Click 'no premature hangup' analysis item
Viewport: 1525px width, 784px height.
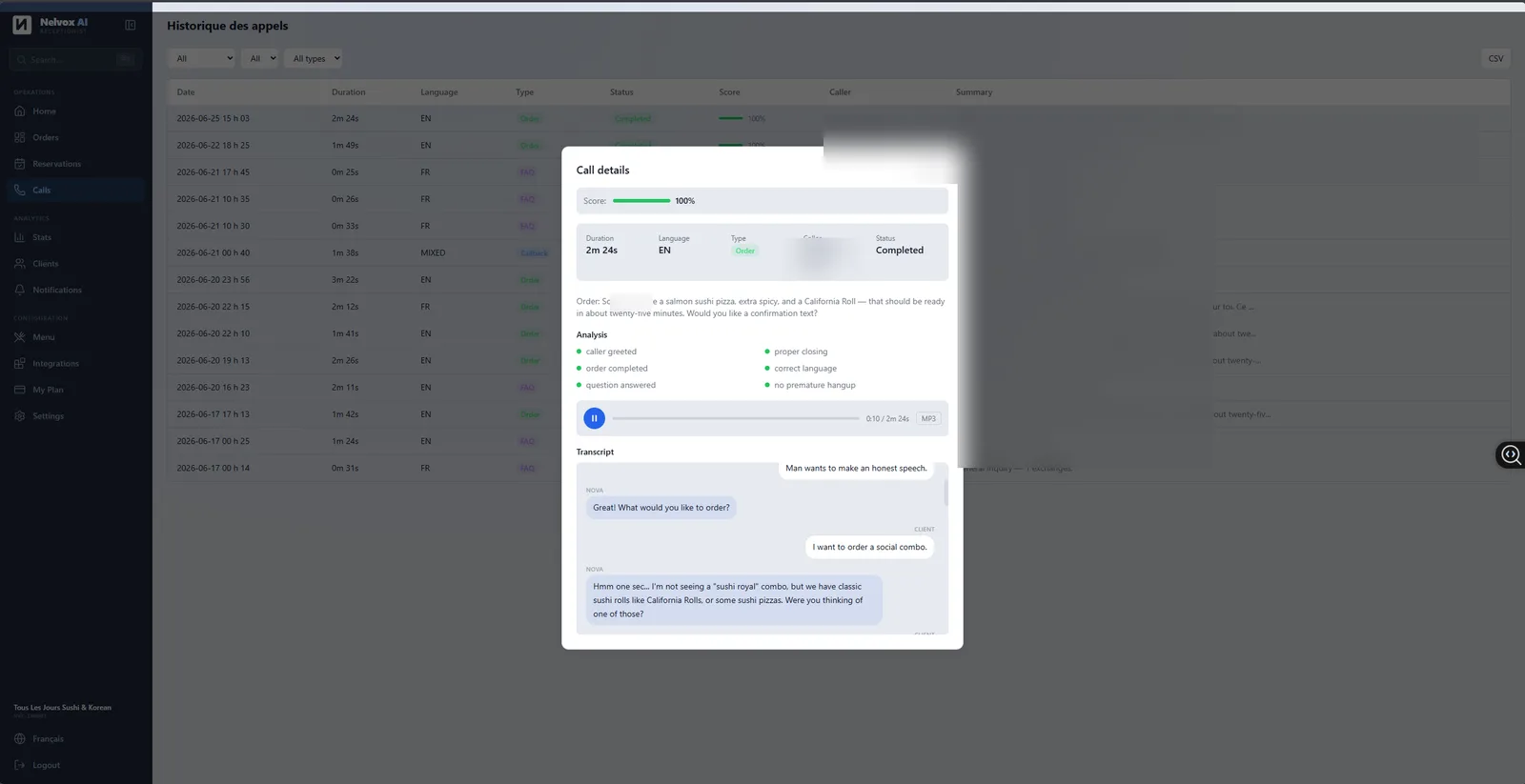pos(815,385)
